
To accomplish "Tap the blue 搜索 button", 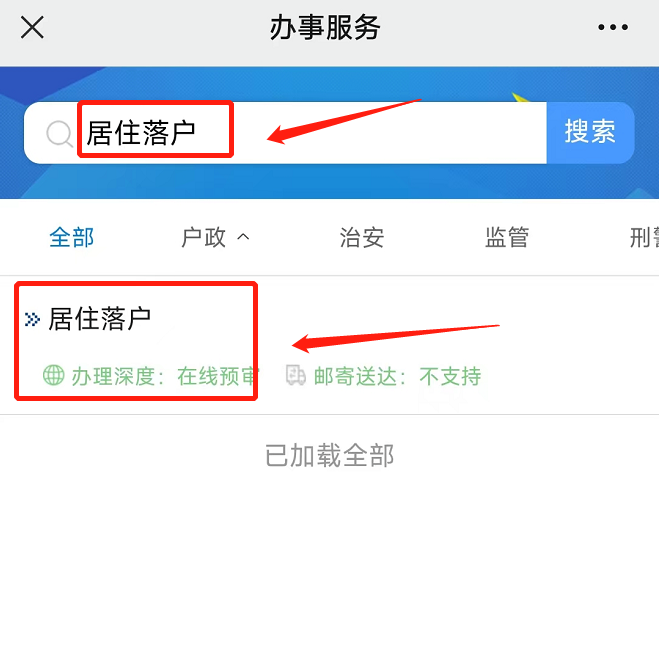I will click(x=590, y=133).
